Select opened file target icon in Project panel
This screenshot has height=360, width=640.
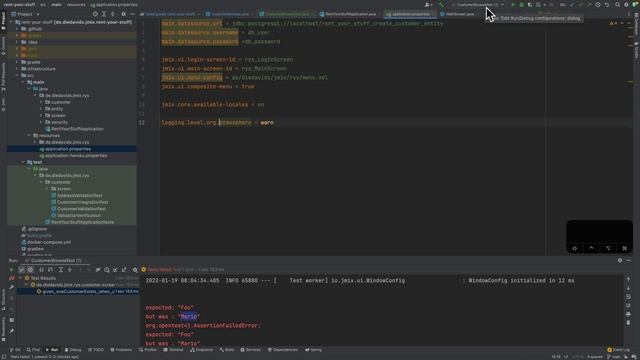(95, 14)
